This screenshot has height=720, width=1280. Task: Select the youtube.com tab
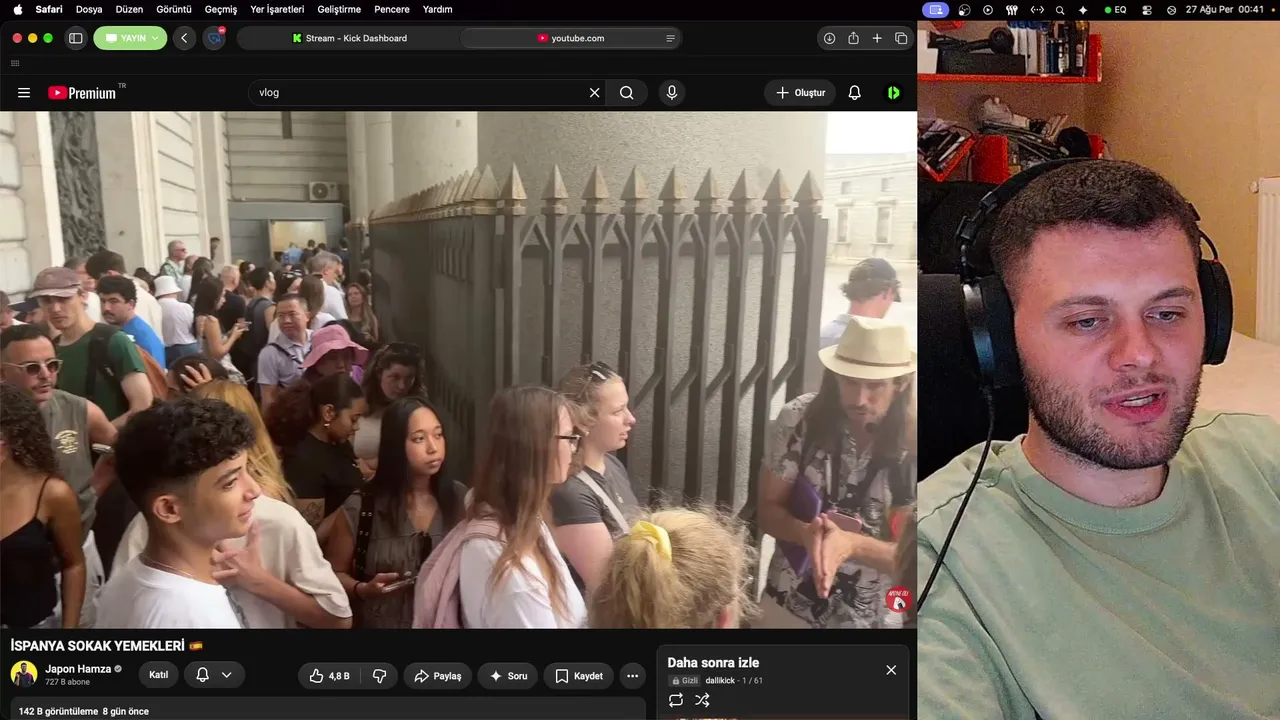click(x=570, y=38)
